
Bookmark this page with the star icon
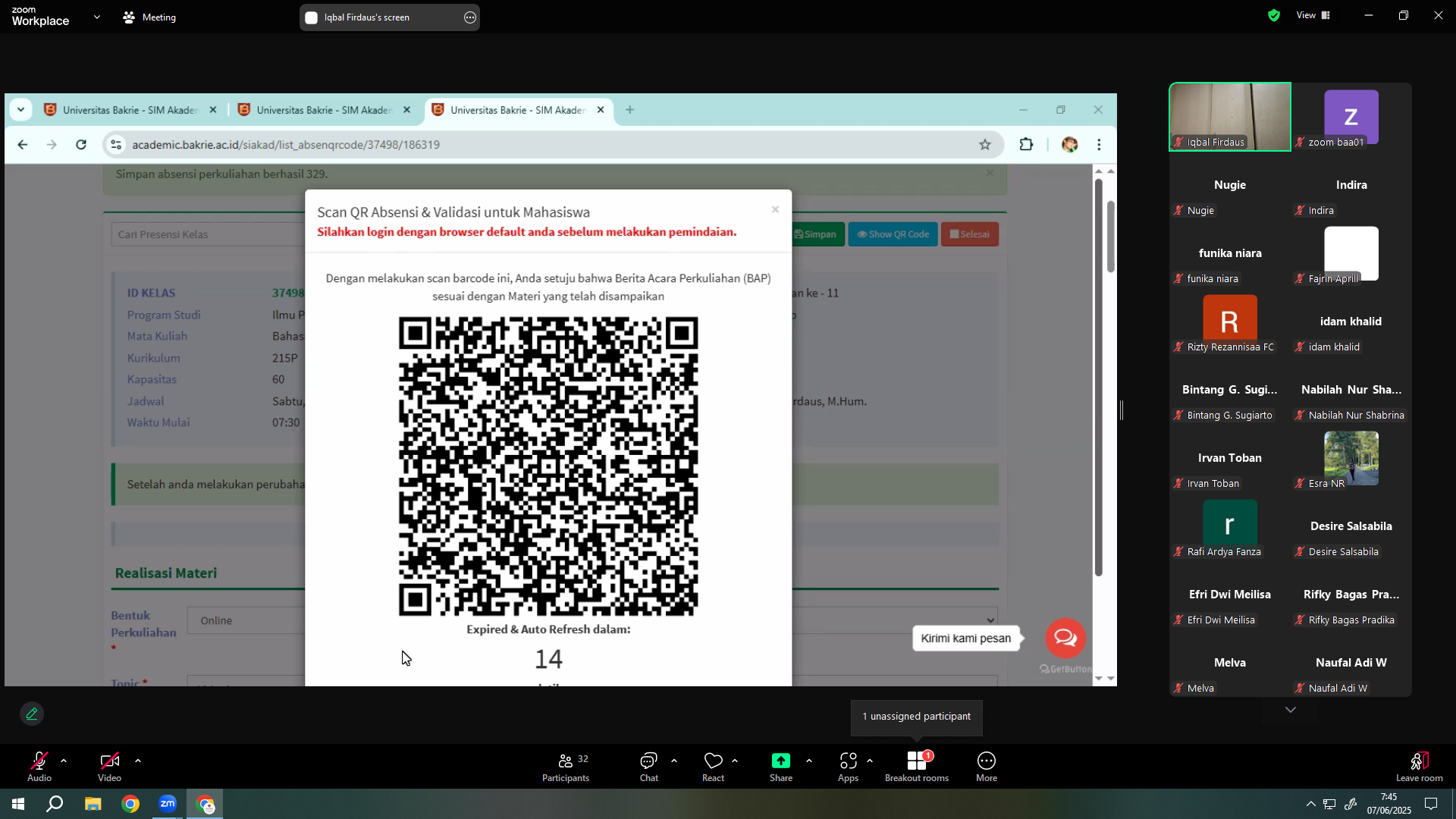click(985, 145)
